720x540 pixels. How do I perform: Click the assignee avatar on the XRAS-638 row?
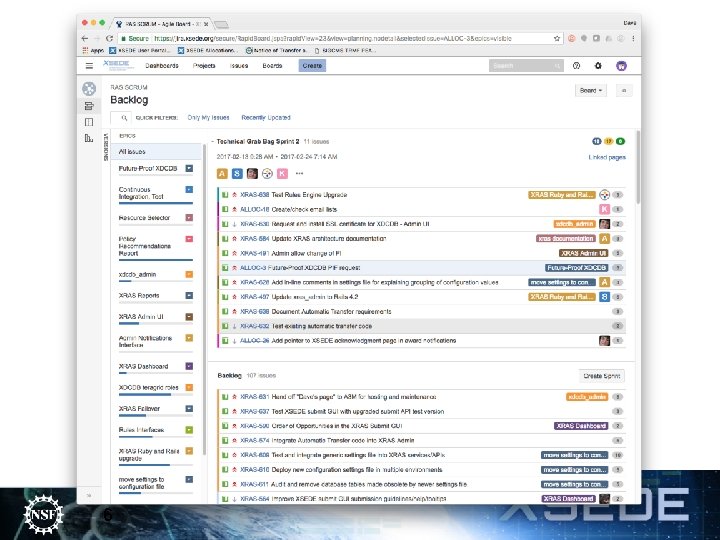tap(604, 195)
